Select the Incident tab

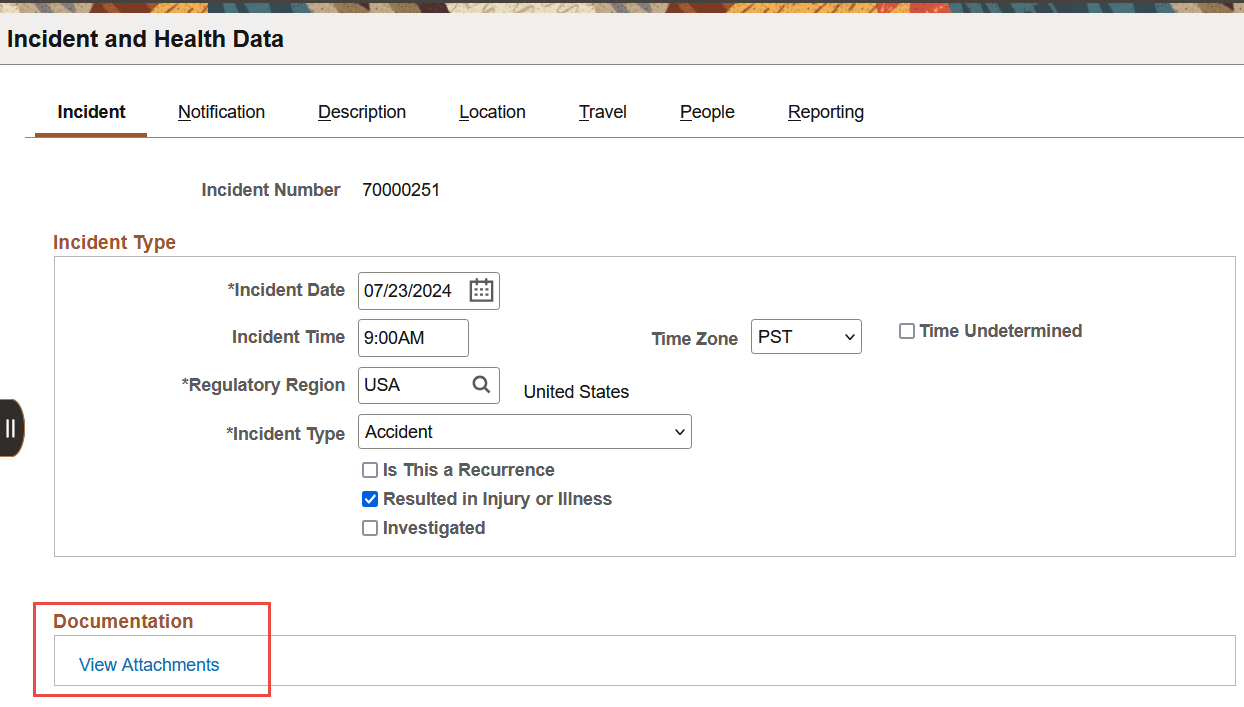click(91, 112)
